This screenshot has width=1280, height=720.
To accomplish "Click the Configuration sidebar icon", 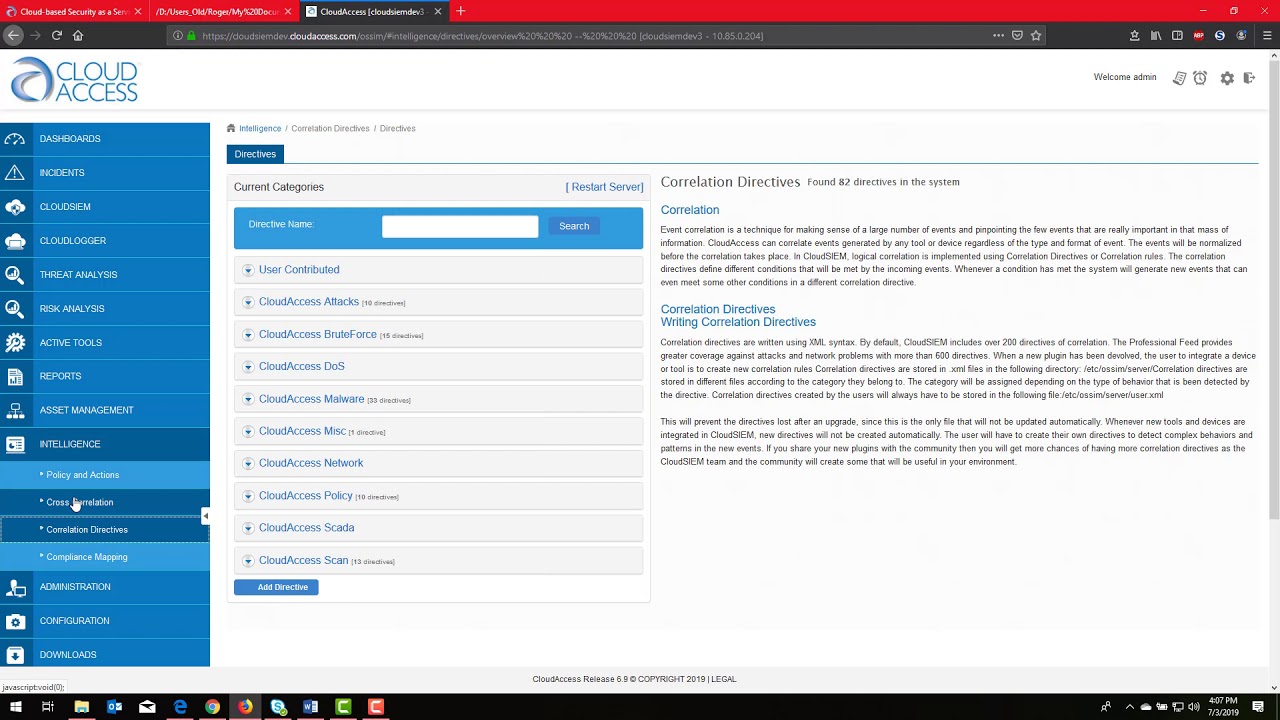I will pyautogui.click(x=15, y=621).
